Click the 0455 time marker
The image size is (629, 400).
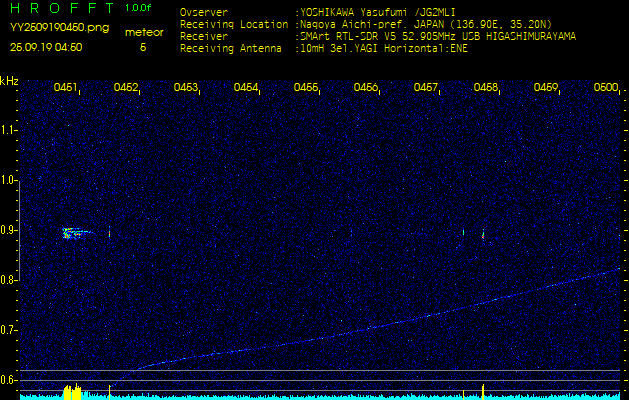click(x=306, y=88)
